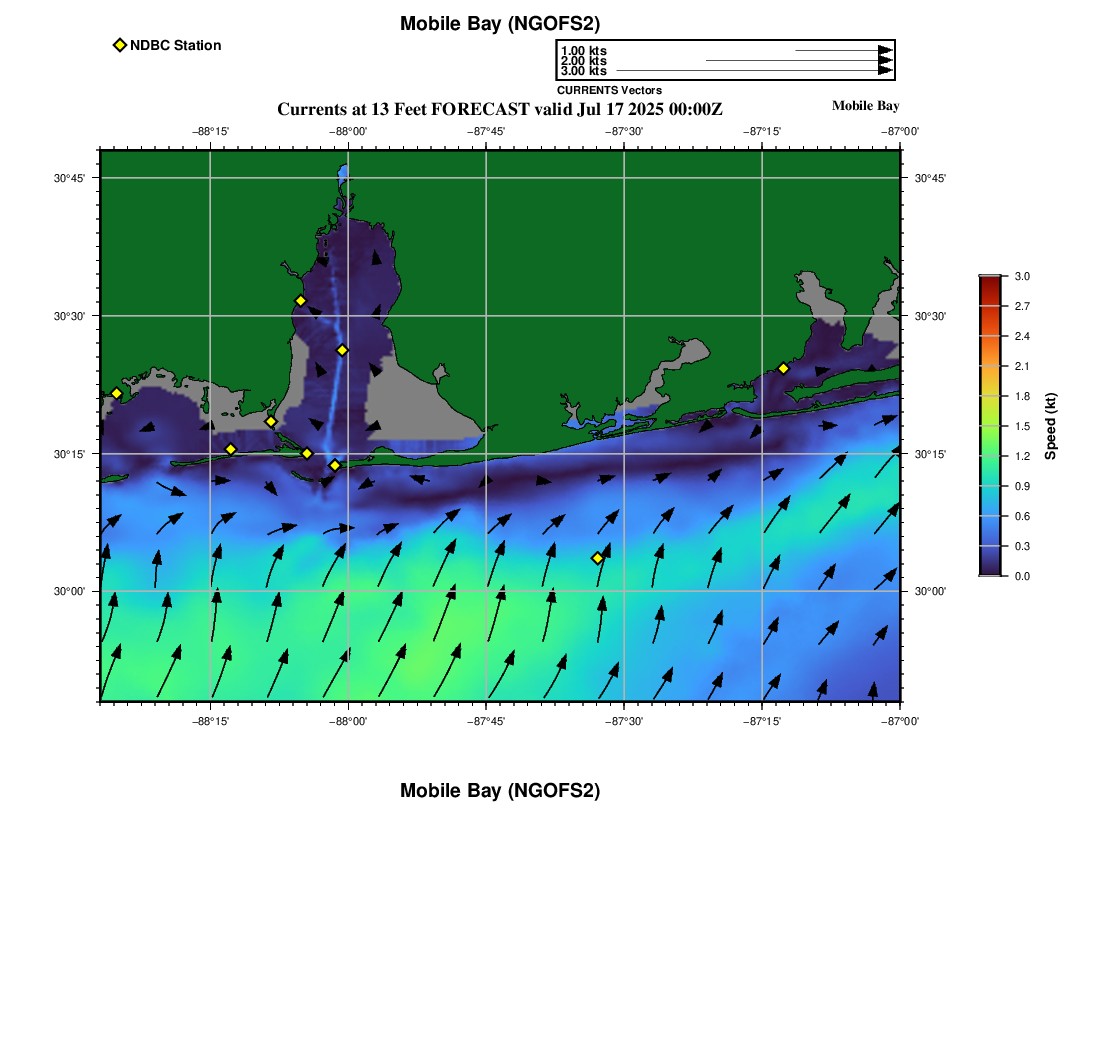Click the NDBC Station legend diamond icon

click(x=120, y=45)
